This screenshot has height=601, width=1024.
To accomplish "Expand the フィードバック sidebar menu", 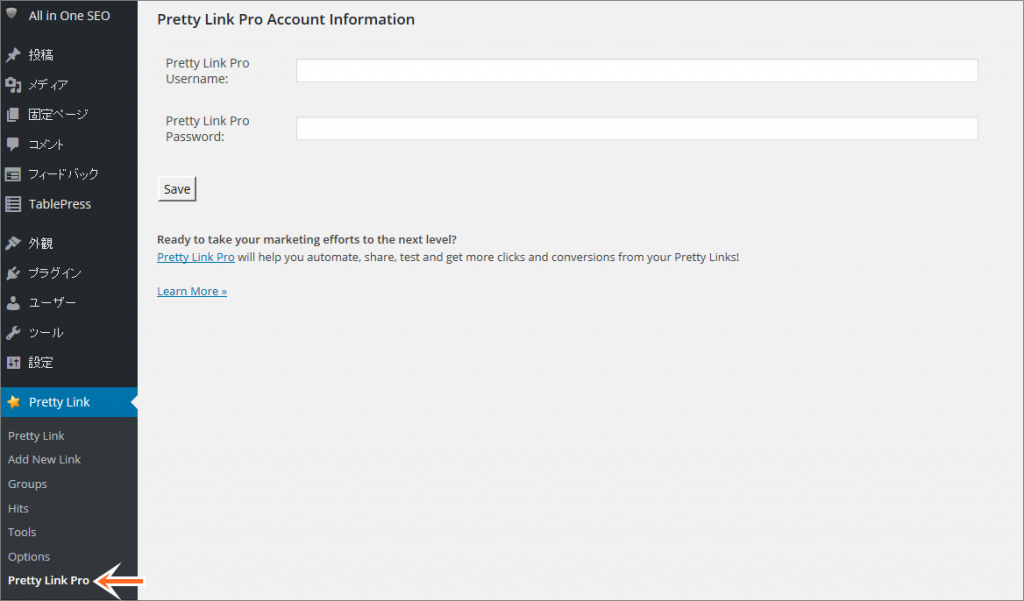I will [x=64, y=173].
